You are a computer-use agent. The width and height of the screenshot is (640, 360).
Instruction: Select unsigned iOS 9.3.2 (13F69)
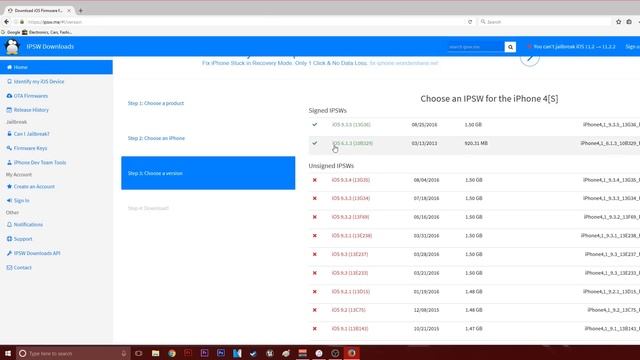point(350,217)
